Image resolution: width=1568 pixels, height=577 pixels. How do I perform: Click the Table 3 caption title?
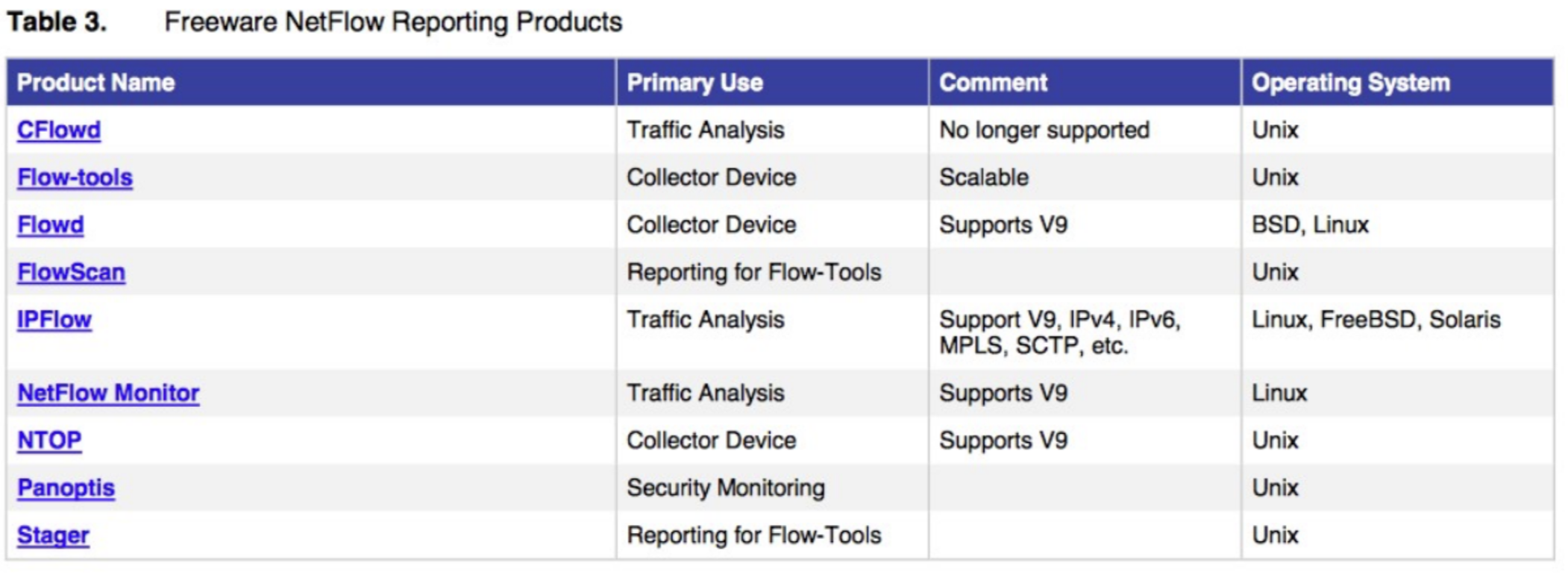[x=314, y=22]
